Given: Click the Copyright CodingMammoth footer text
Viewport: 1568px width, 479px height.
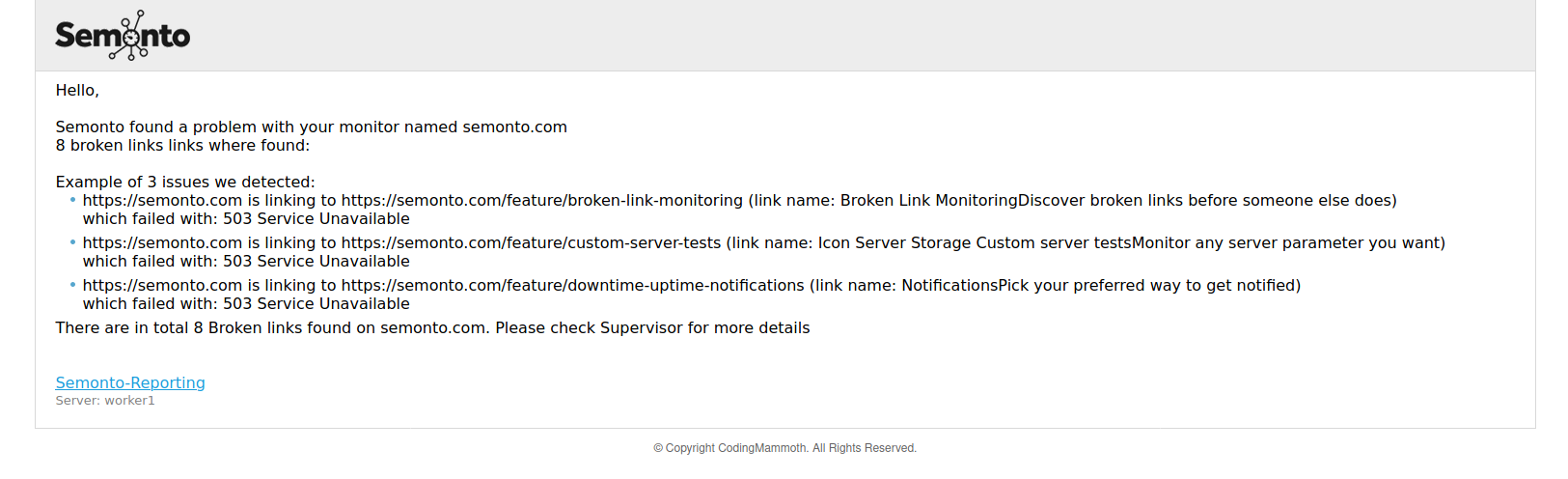Looking at the screenshot, I should click(x=784, y=448).
